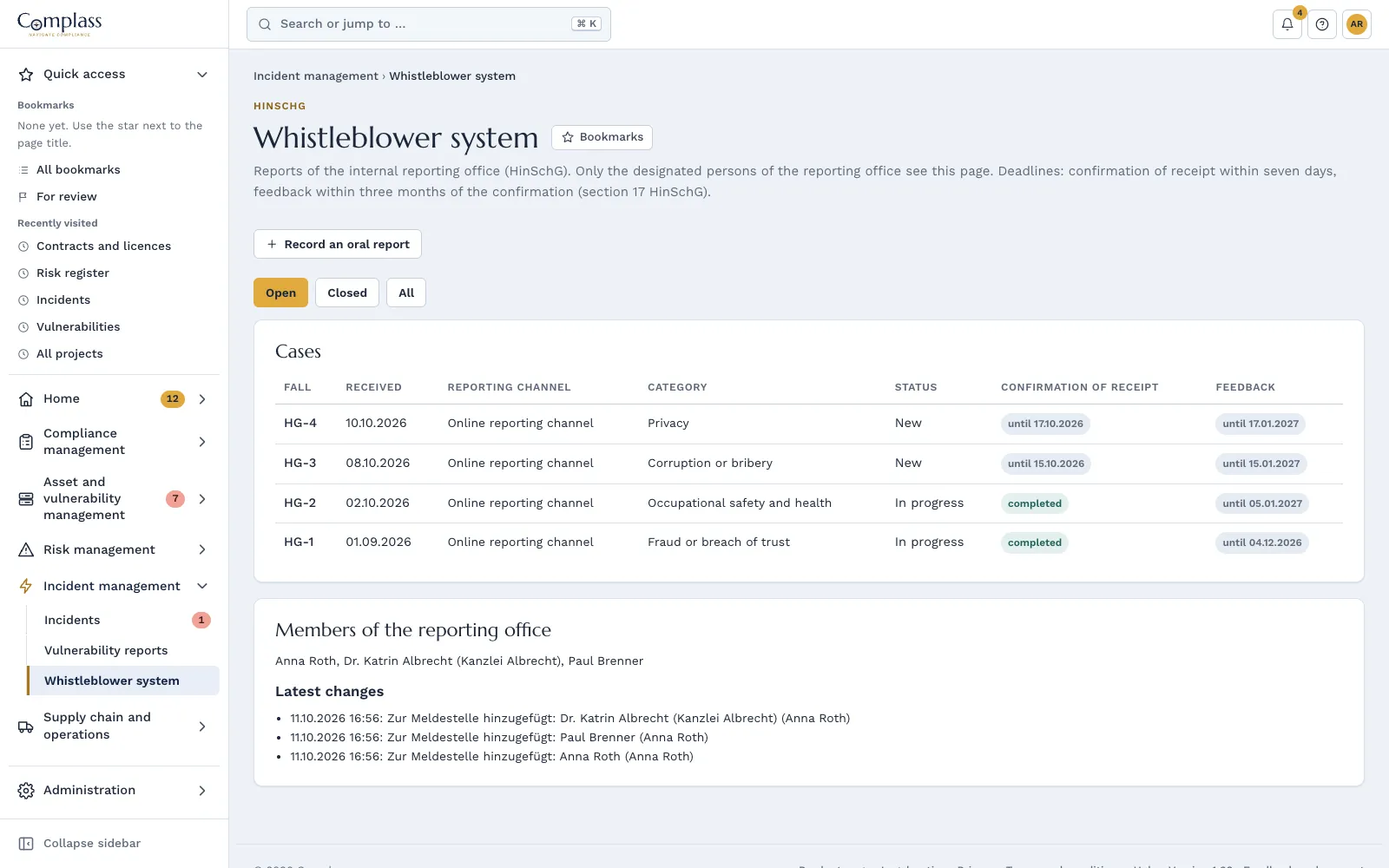This screenshot has height=868, width=1389.
Task: Click the Supply chain truck icon
Action: (x=26, y=727)
